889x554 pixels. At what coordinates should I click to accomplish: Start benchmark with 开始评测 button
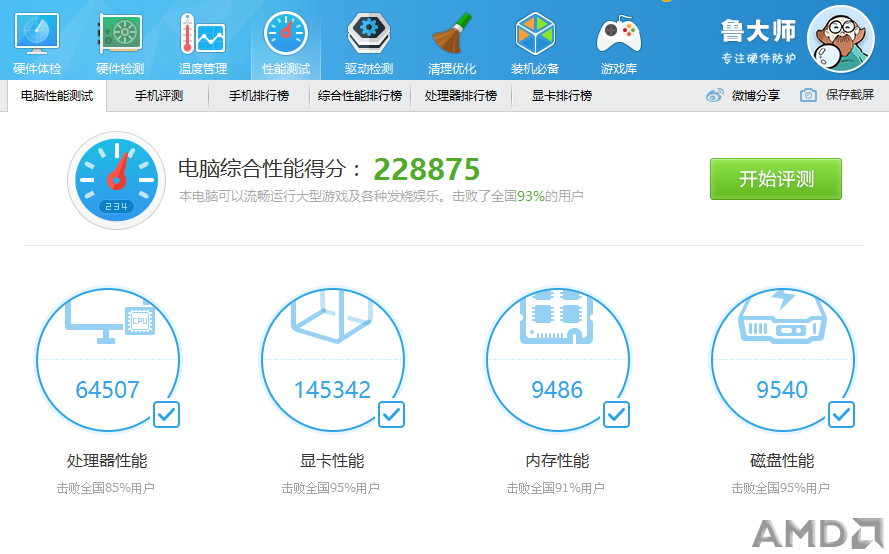point(776,179)
